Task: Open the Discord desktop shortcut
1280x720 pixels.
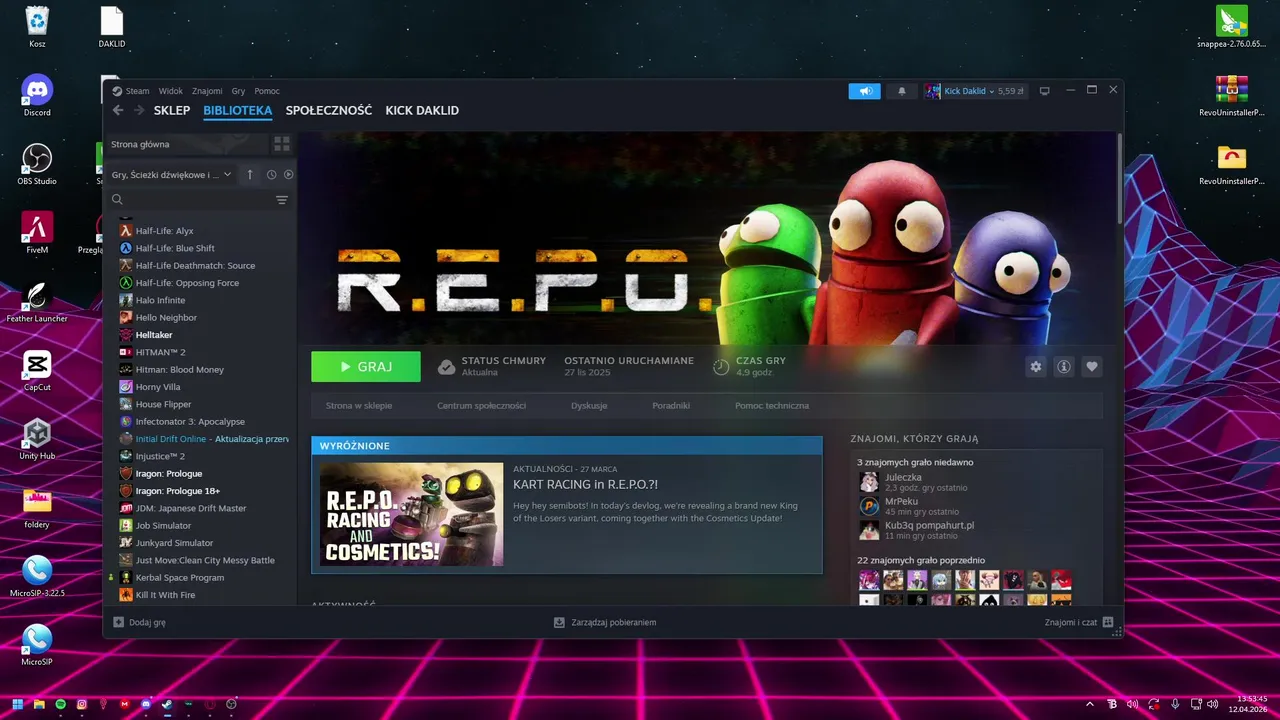Action: [x=37, y=96]
